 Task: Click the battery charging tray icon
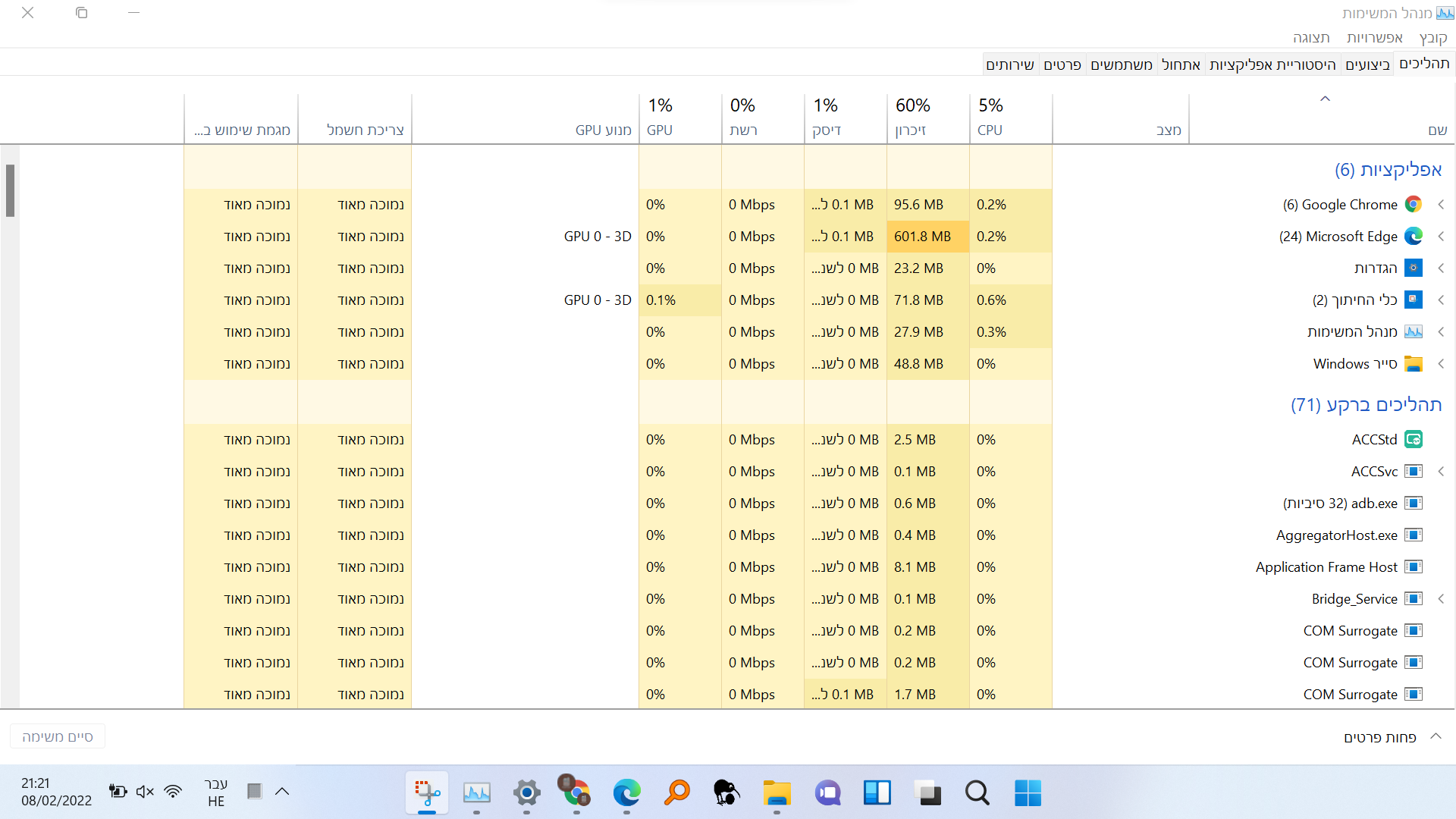pos(118,792)
